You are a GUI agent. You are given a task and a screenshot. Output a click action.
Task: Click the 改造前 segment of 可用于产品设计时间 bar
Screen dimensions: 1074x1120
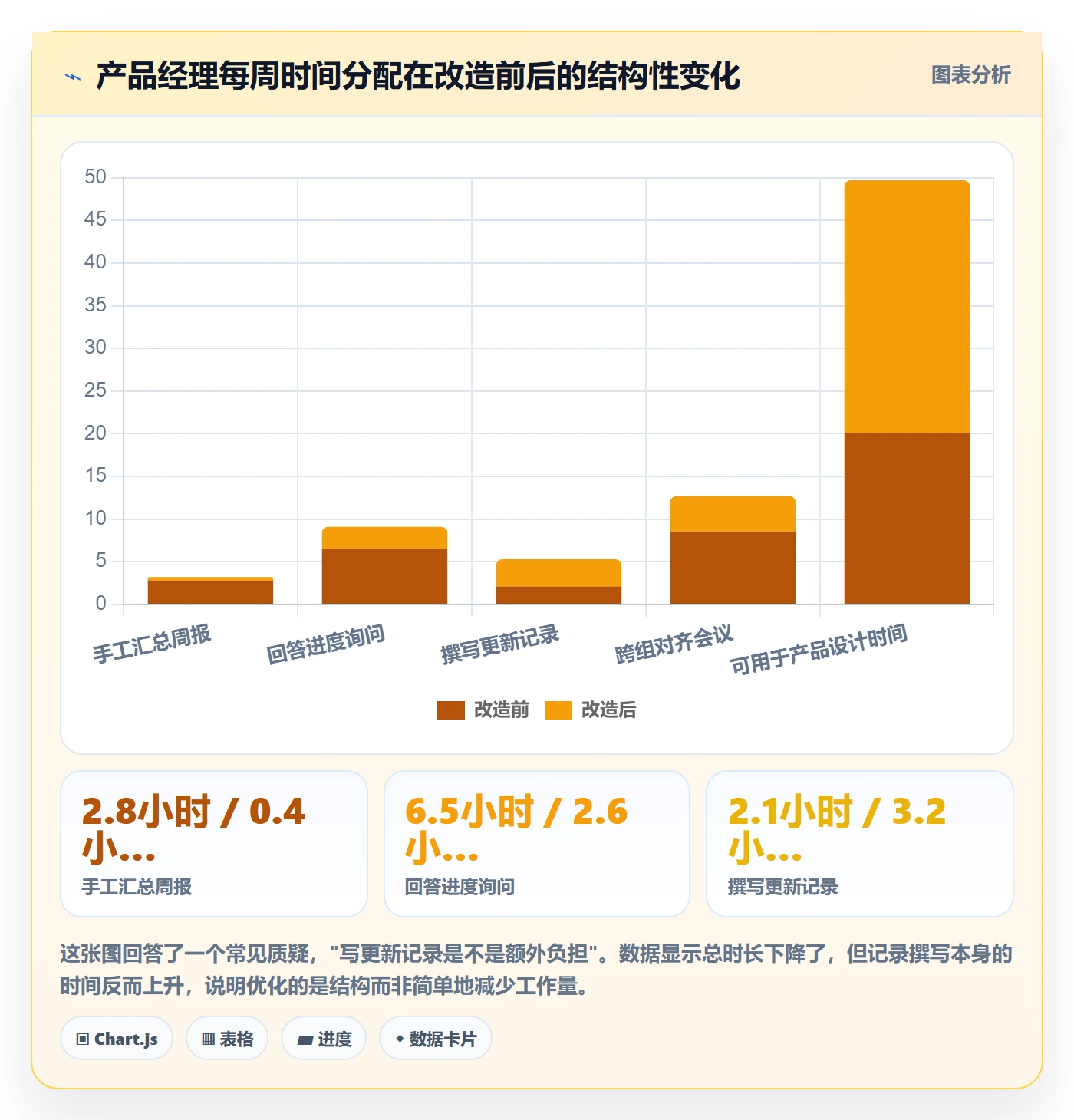(x=907, y=519)
